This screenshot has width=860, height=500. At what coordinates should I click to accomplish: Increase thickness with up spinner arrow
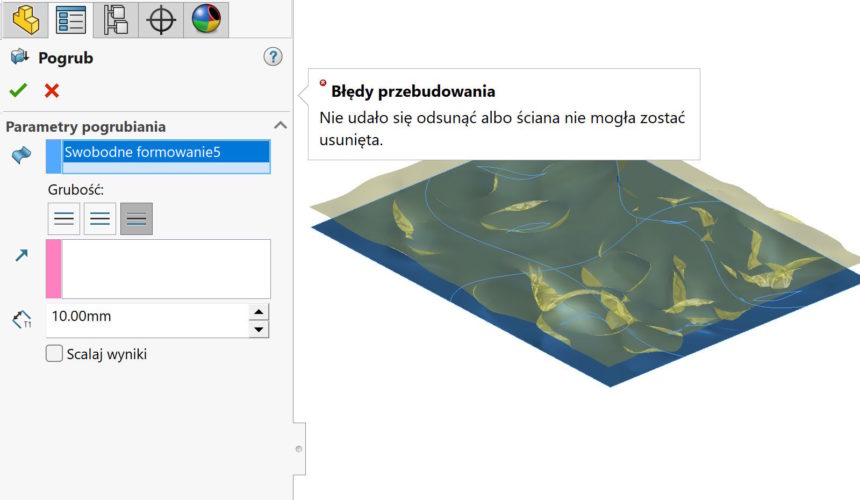[x=259, y=311]
